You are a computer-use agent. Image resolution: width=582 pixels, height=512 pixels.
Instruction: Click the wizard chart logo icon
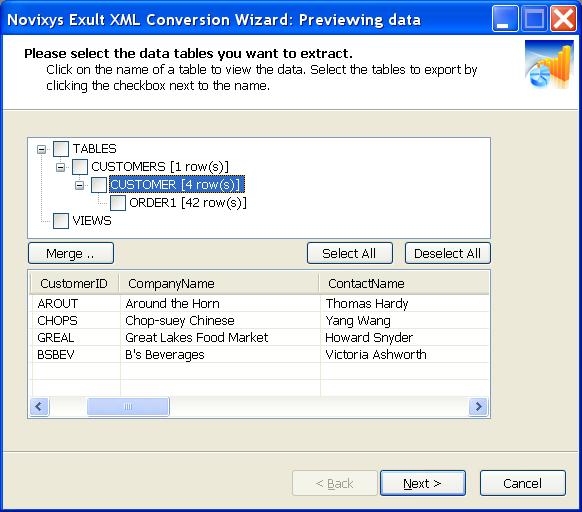(x=549, y=64)
